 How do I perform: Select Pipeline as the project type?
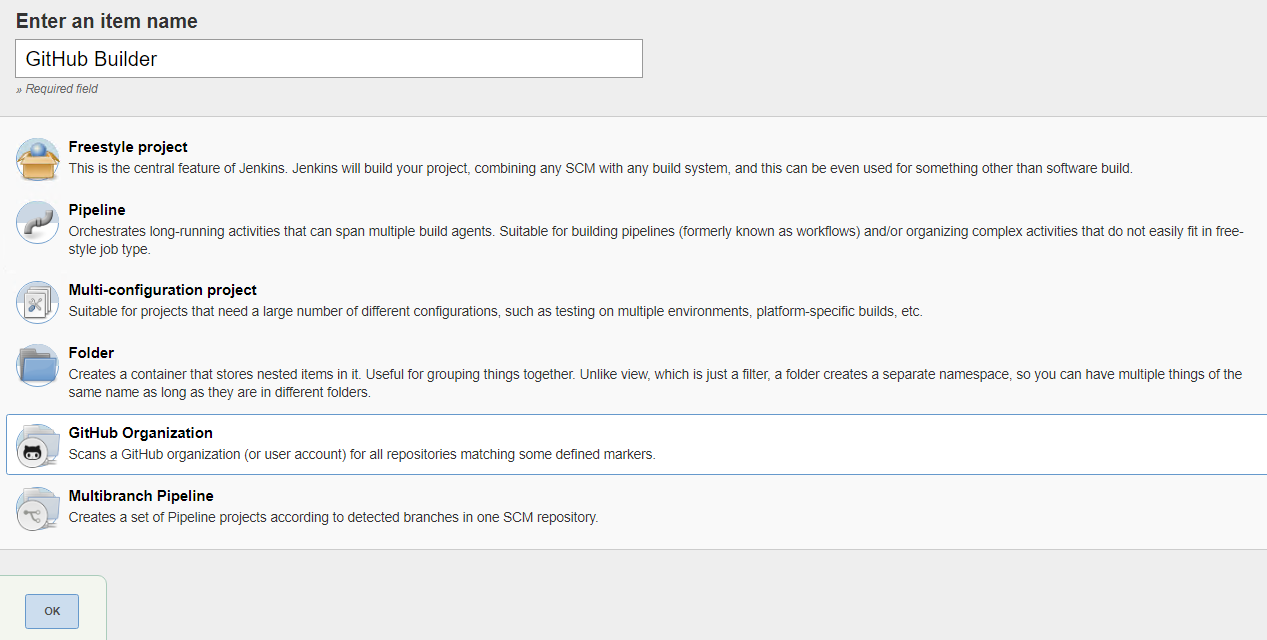[96, 210]
